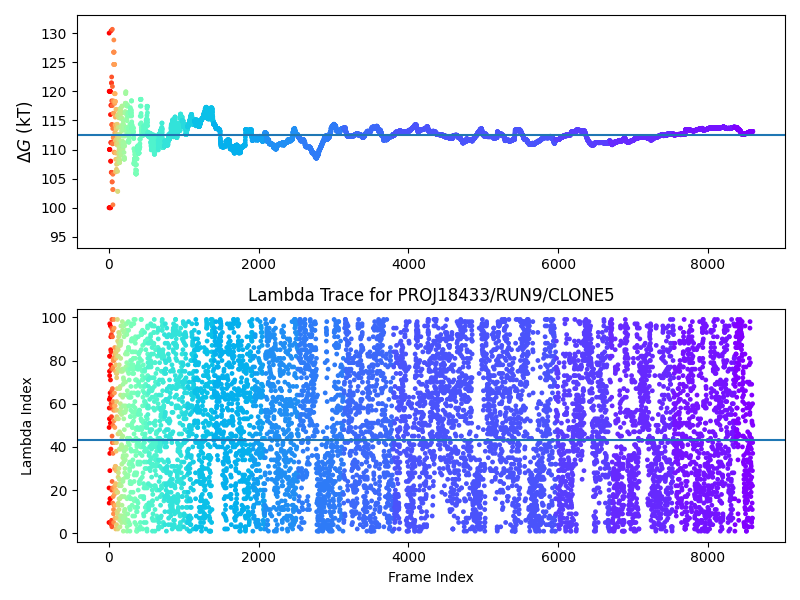The width and height of the screenshot is (800, 600).
Task: Click the 40 tick label on Lambda Index axis
Action: [x=58, y=447]
